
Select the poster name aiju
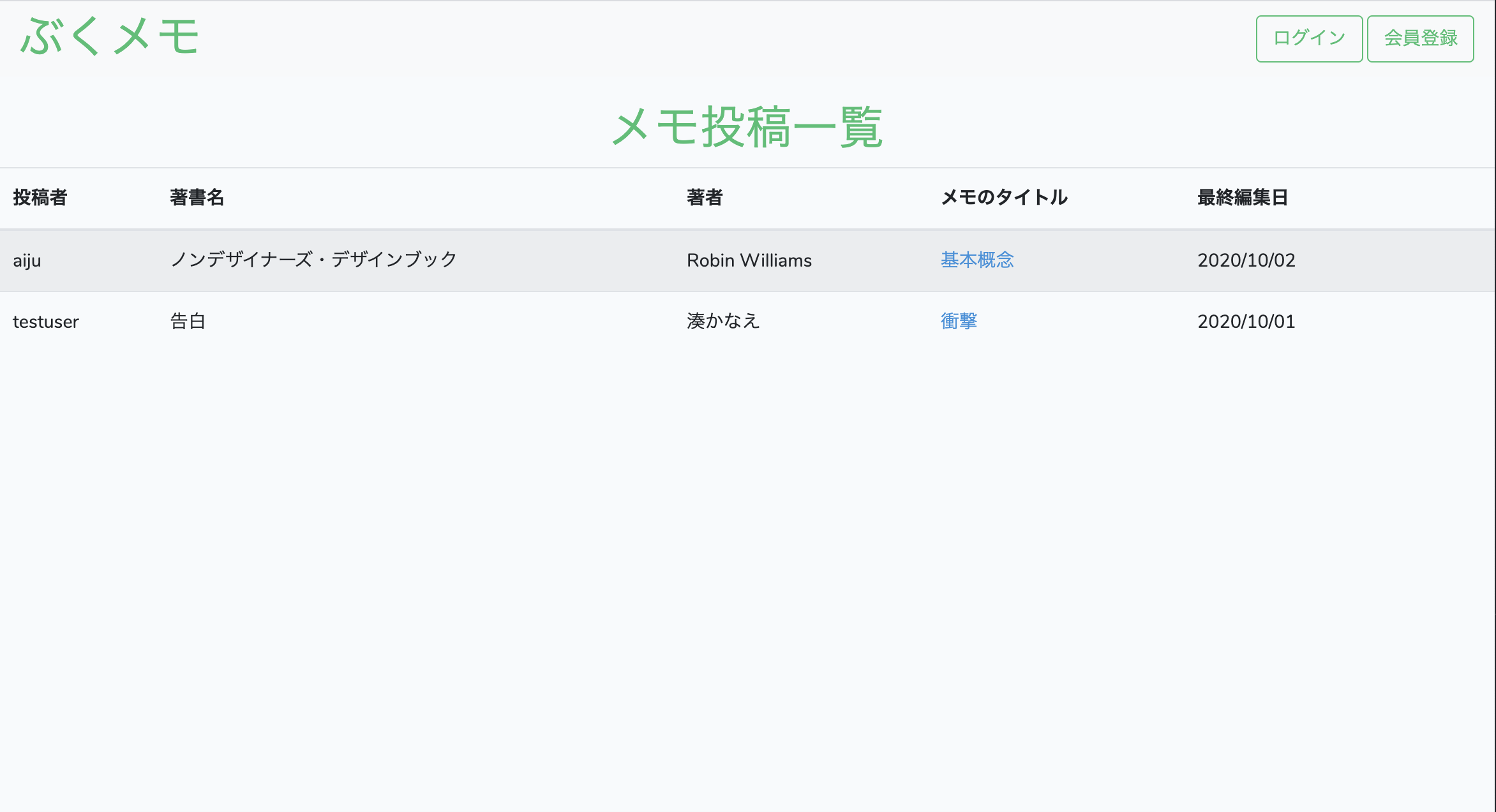tap(27, 260)
